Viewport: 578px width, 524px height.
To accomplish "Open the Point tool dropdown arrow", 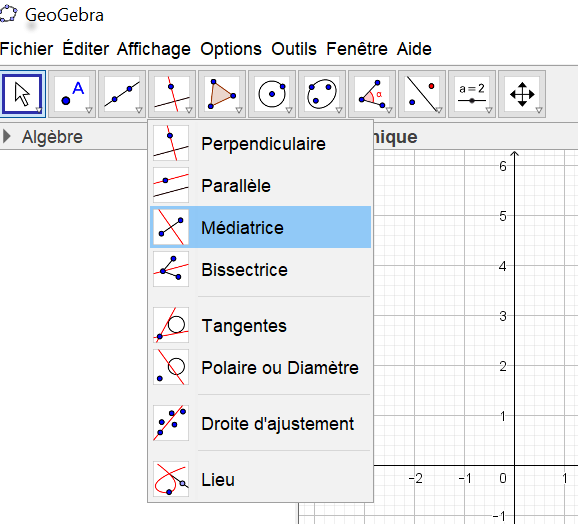I will click(x=89, y=110).
